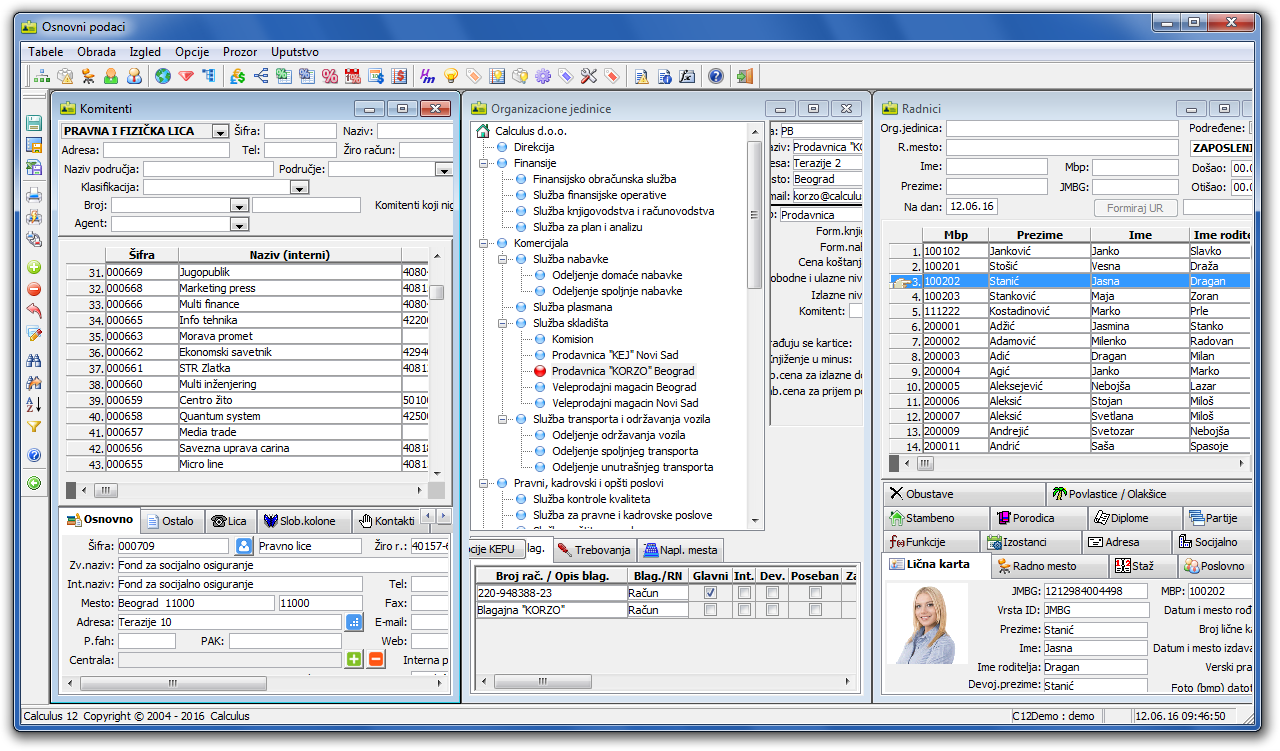Click the green plus add-record sidebar icon
Screen dimensions: 1280x751
[34, 267]
